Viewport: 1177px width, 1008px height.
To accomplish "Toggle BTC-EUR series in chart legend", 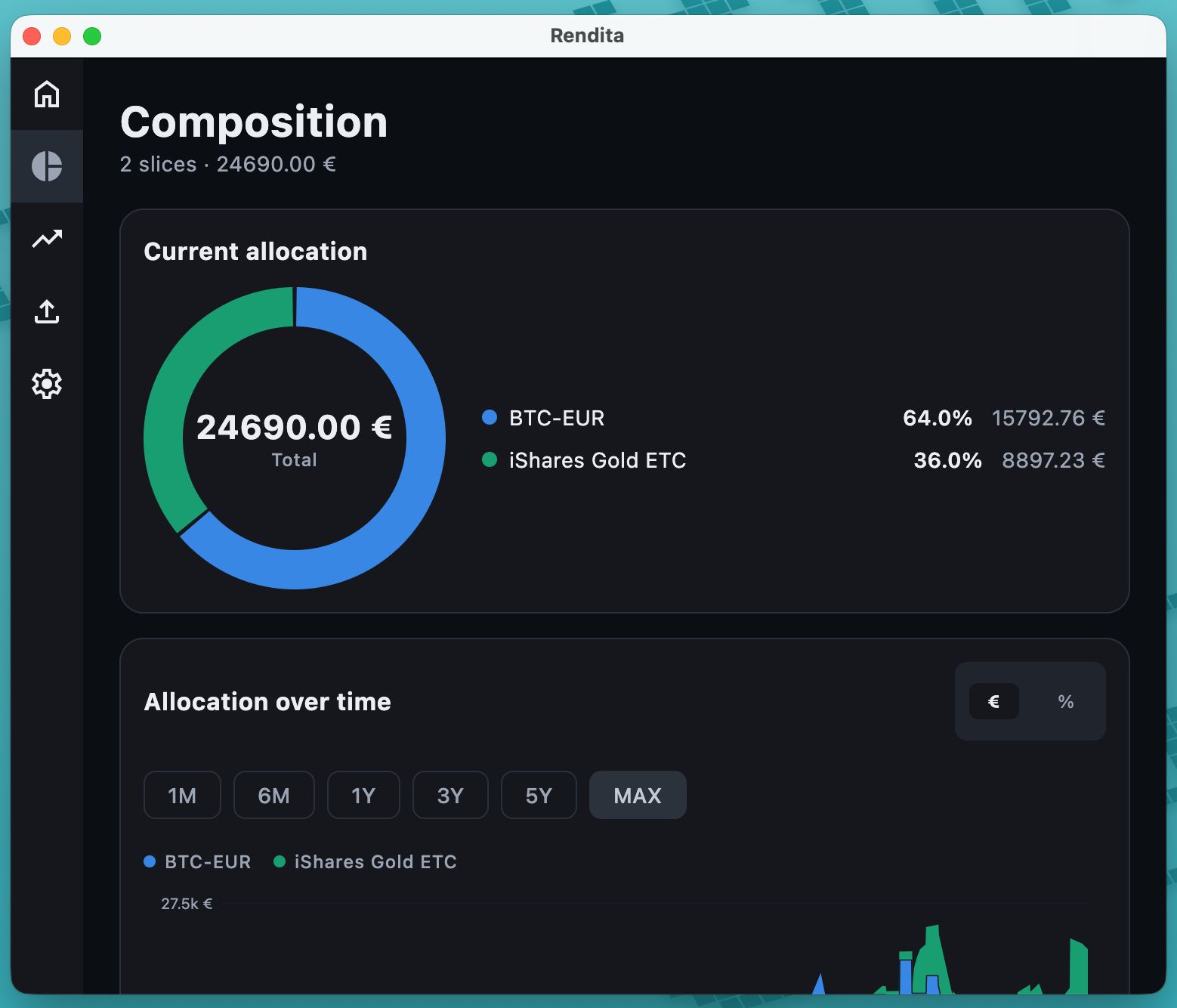I will [x=197, y=861].
